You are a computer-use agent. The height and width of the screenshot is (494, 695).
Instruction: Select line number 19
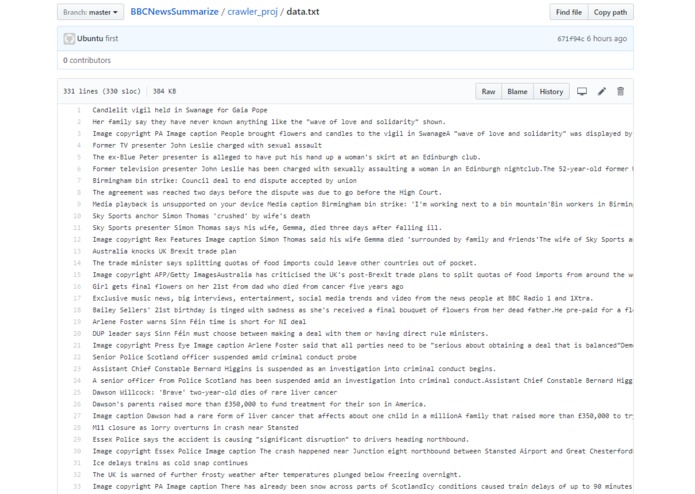(77, 322)
